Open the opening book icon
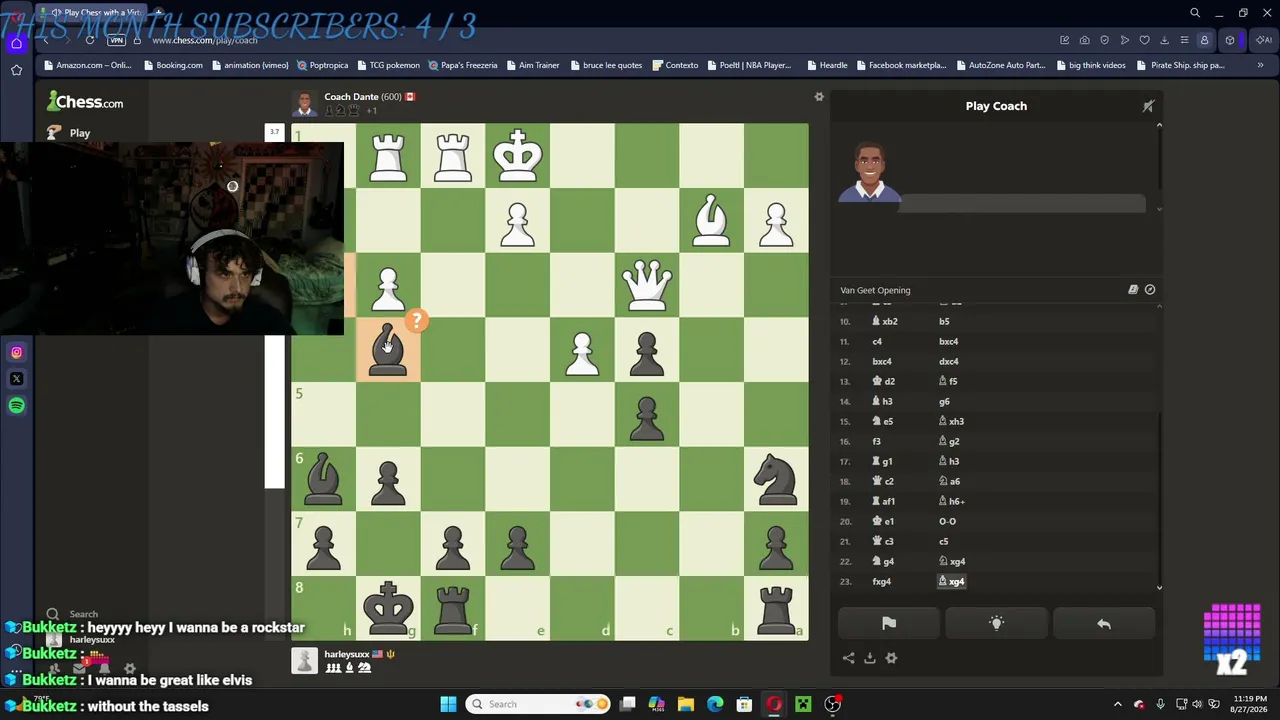1280x720 pixels. [x=1133, y=290]
